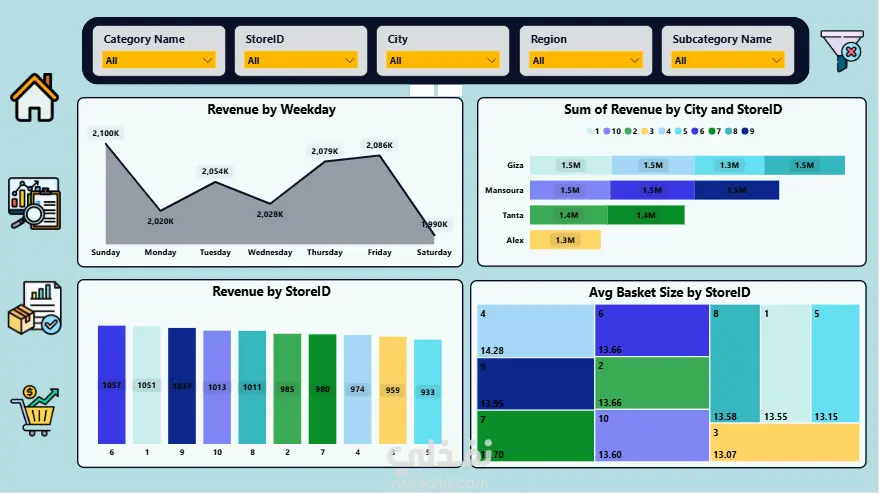Click Tanta dark green 1.4M segment
This screenshot has height=493, width=879.
click(x=646, y=215)
